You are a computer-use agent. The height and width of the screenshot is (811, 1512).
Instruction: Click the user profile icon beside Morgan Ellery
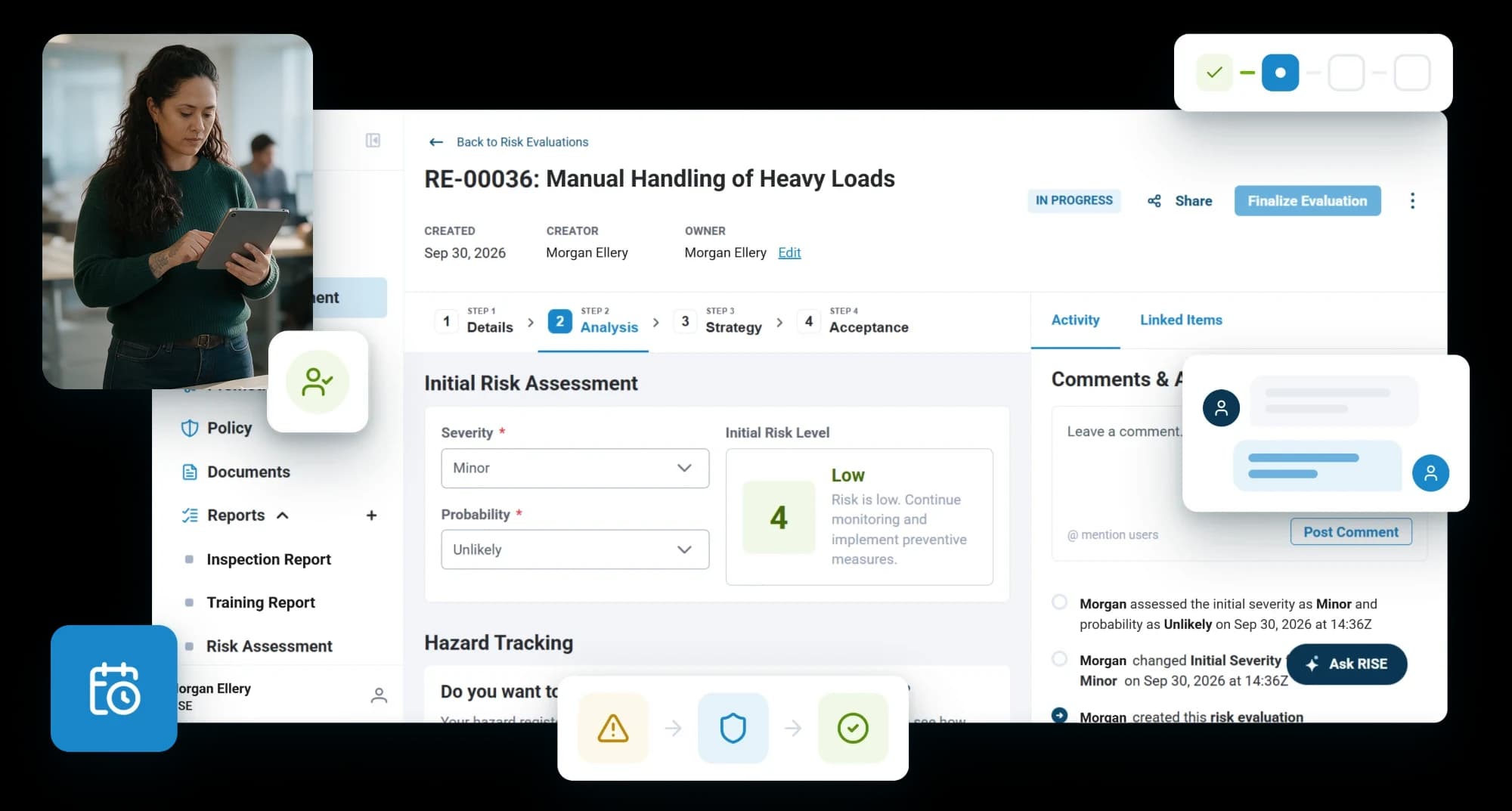pyautogui.click(x=379, y=695)
